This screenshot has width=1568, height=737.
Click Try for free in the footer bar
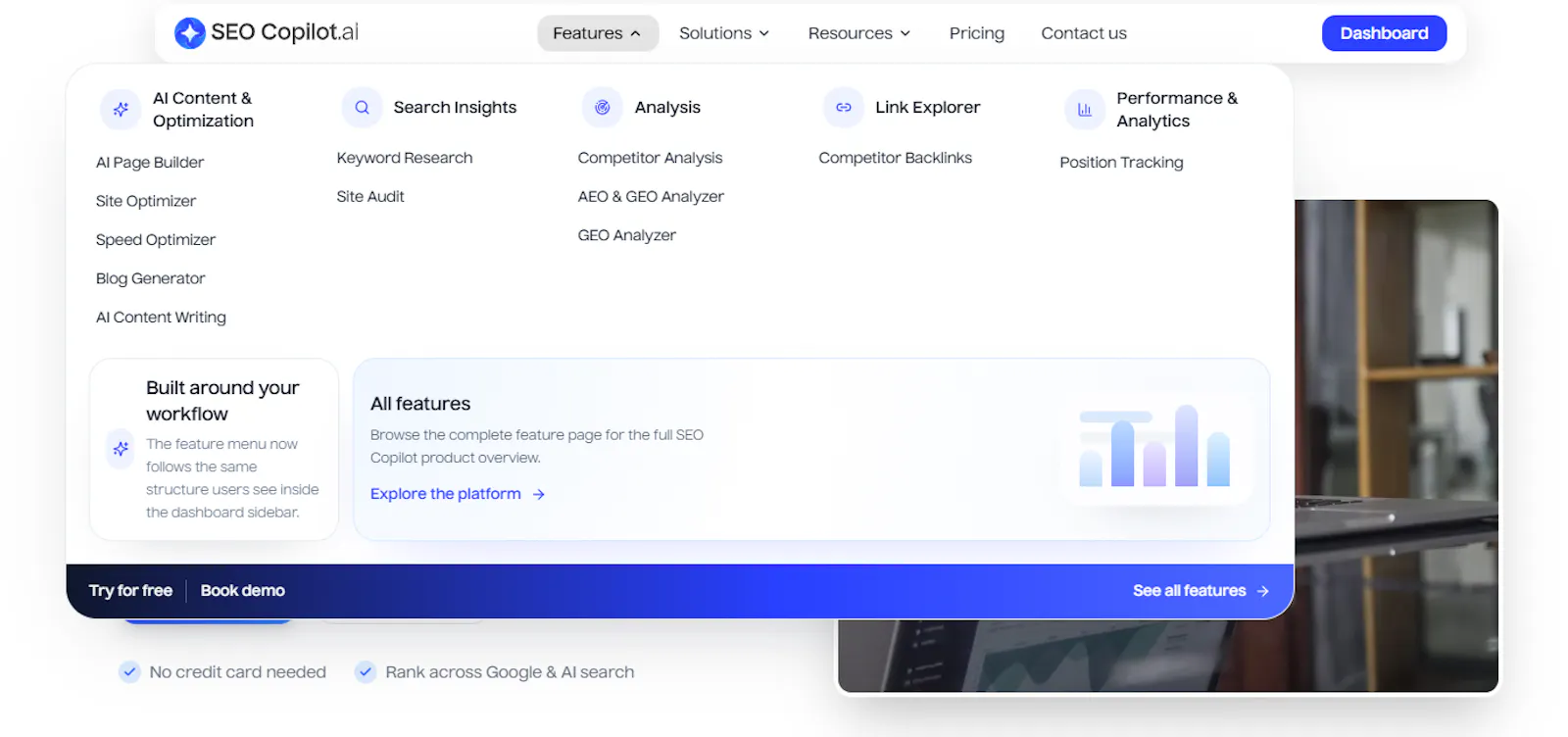130,591
